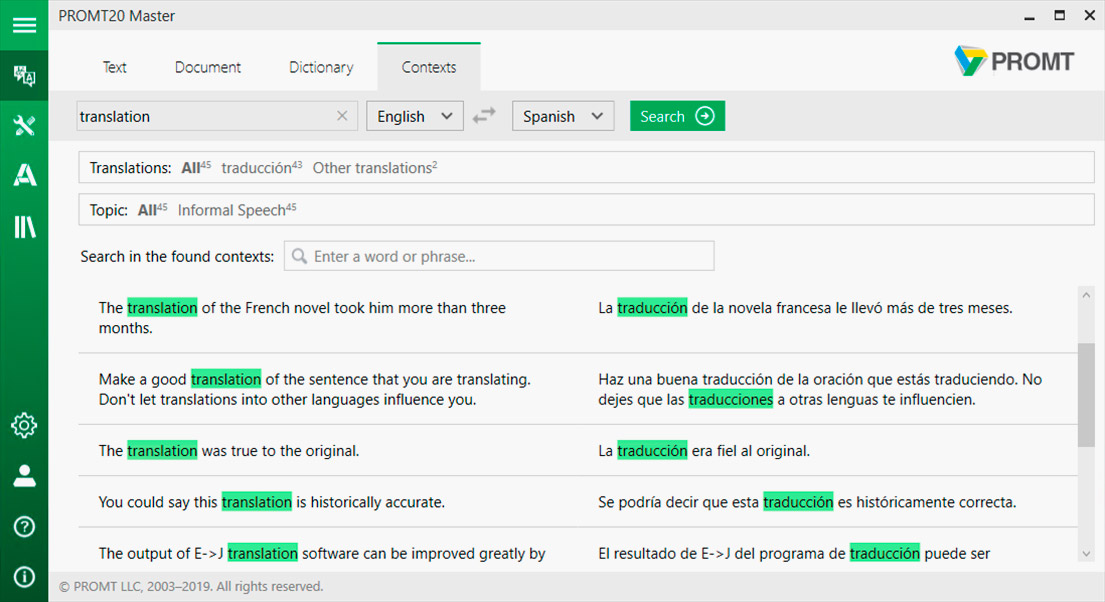Image resolution: width=1105 pixels, height=602 pixels.
Task: Filter topic by Informal Speech
Action: click(x=237, y=210)
